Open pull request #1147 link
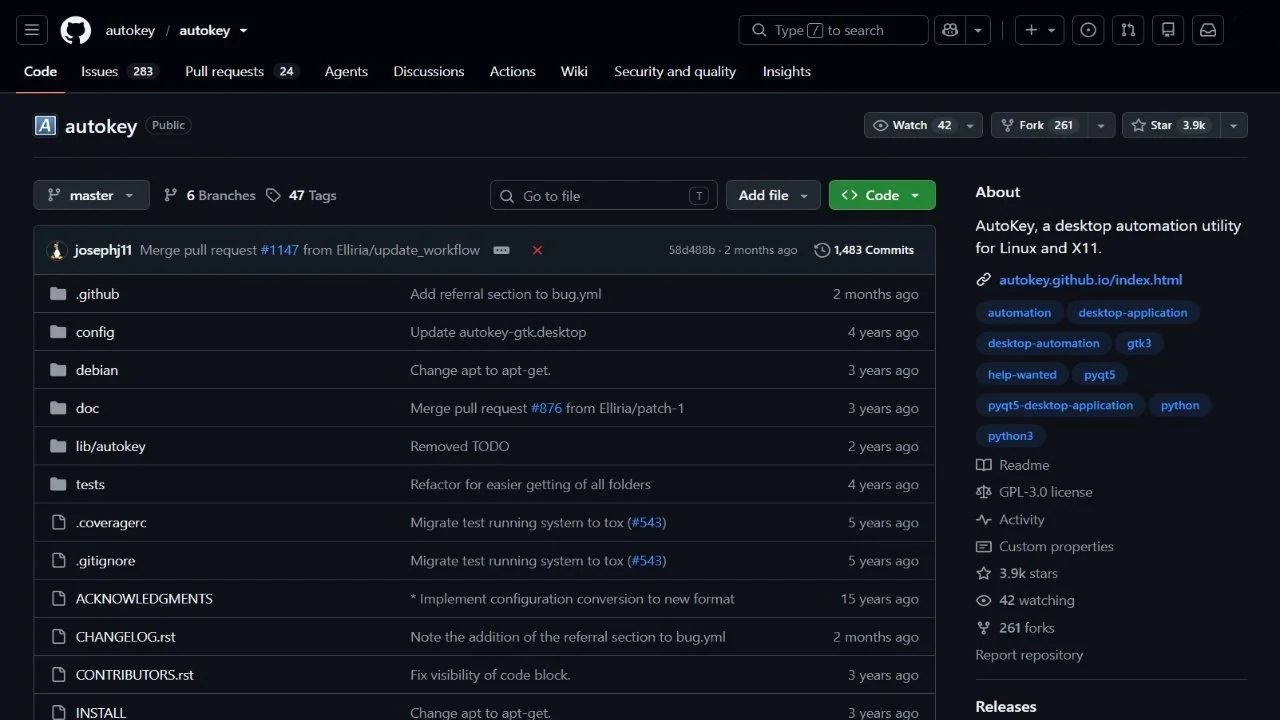Screen dimensions: 1280x720 pos(280,250)
